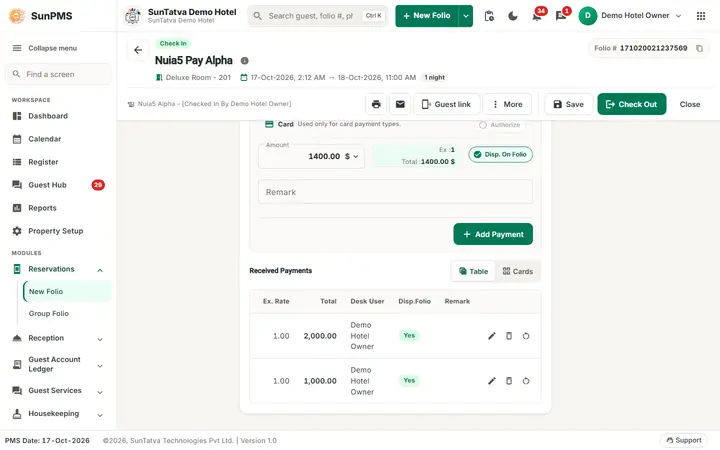Copy the folio number icon
Viewport: 720px width, 450px height.
(x=699, y=48)
